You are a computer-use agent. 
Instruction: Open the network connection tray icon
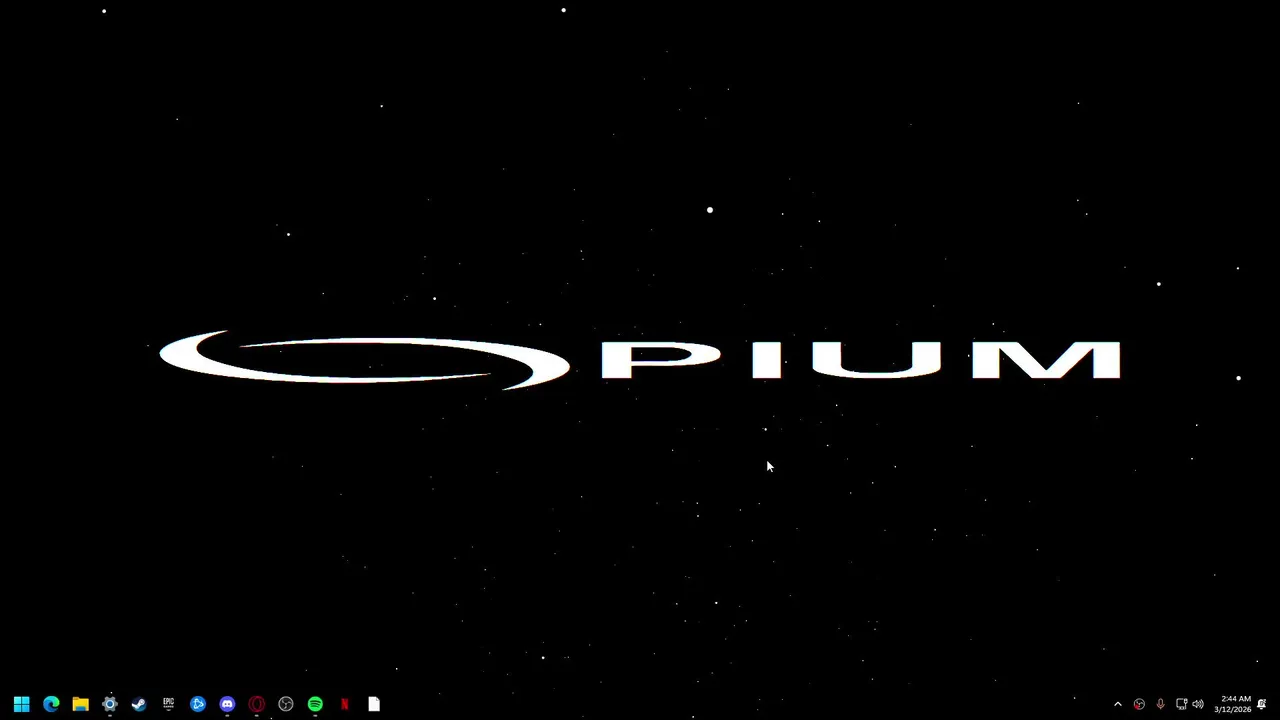[x=1181, y=704]
